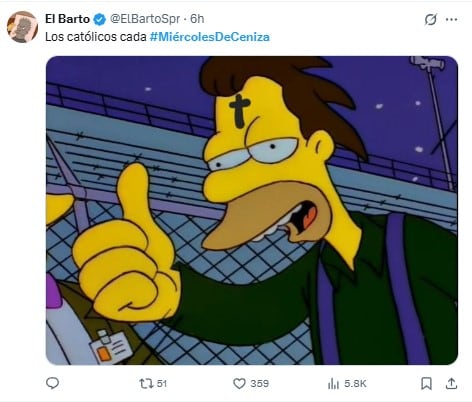Click the 51 reposts count
This screenshot has height=402, width=472.
162,383
